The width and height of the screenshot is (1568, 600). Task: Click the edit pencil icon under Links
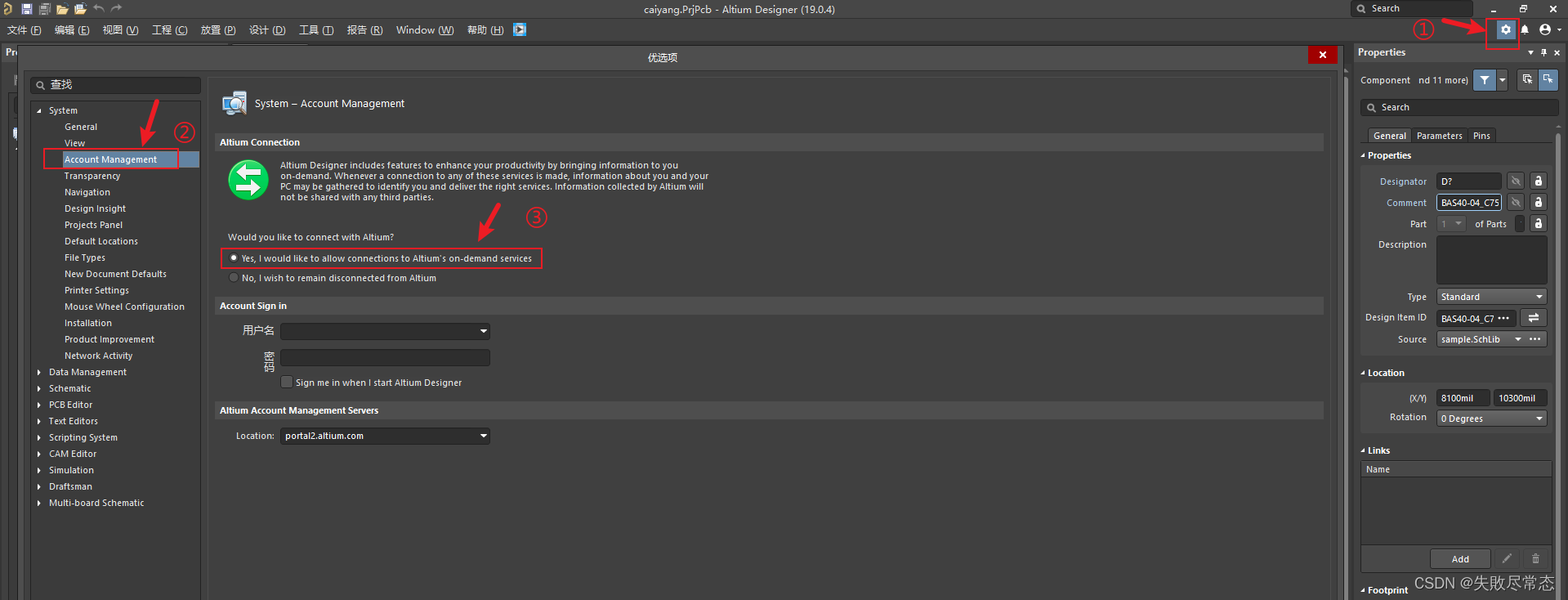[x=1507, y=558]
